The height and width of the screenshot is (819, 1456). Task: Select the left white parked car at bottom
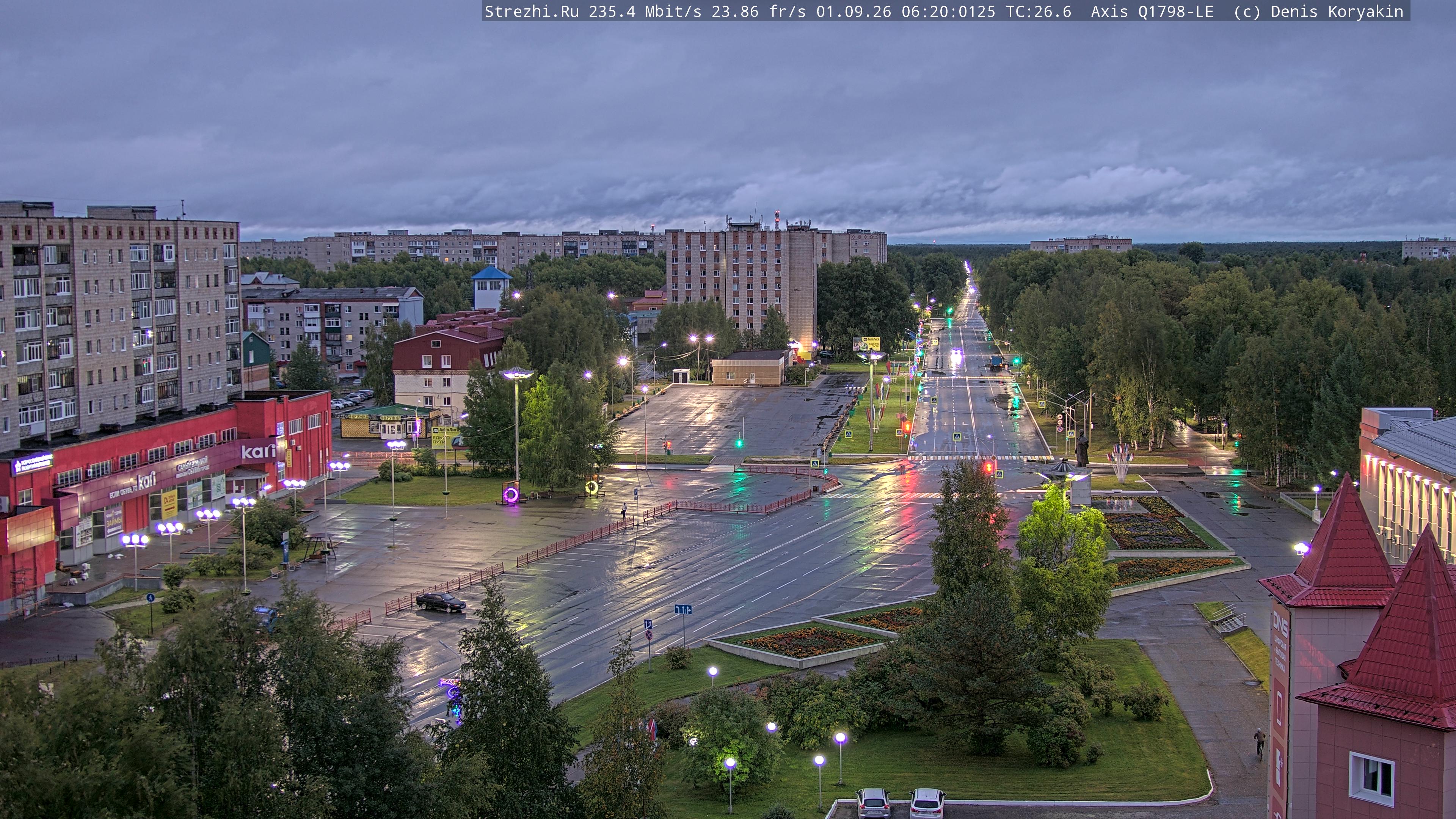point(873,803)
